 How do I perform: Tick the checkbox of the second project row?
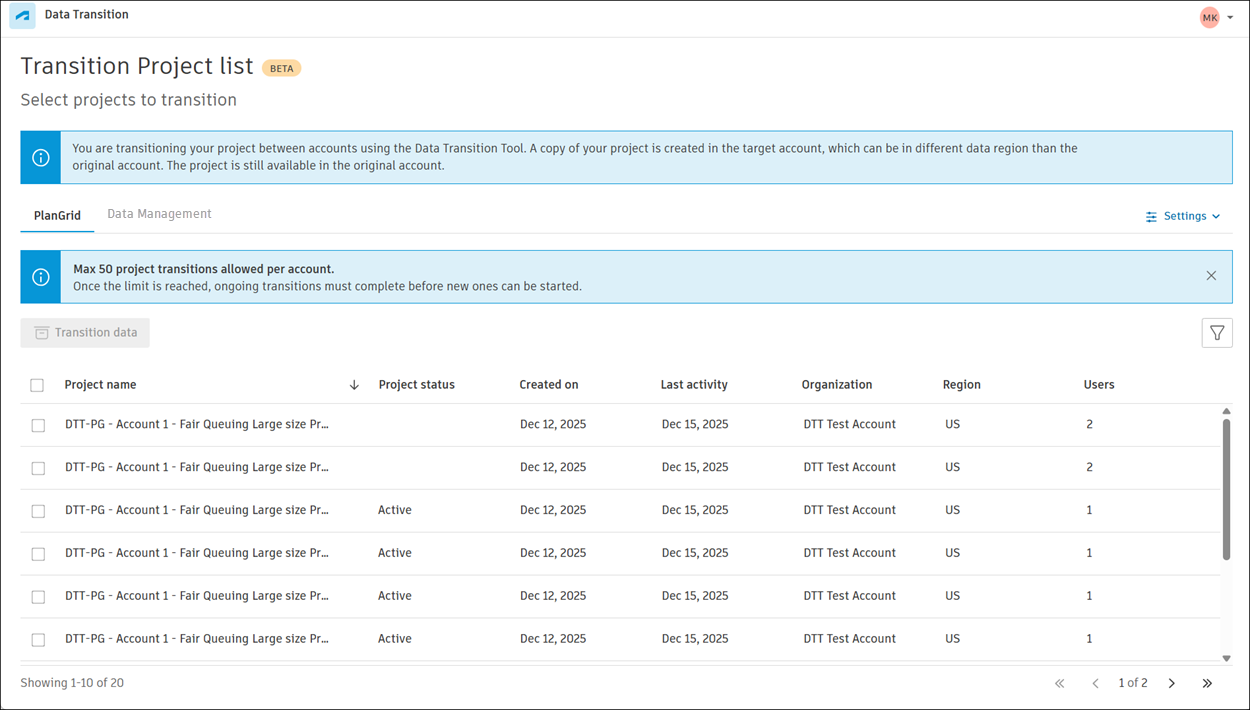[x=38, y=468]
